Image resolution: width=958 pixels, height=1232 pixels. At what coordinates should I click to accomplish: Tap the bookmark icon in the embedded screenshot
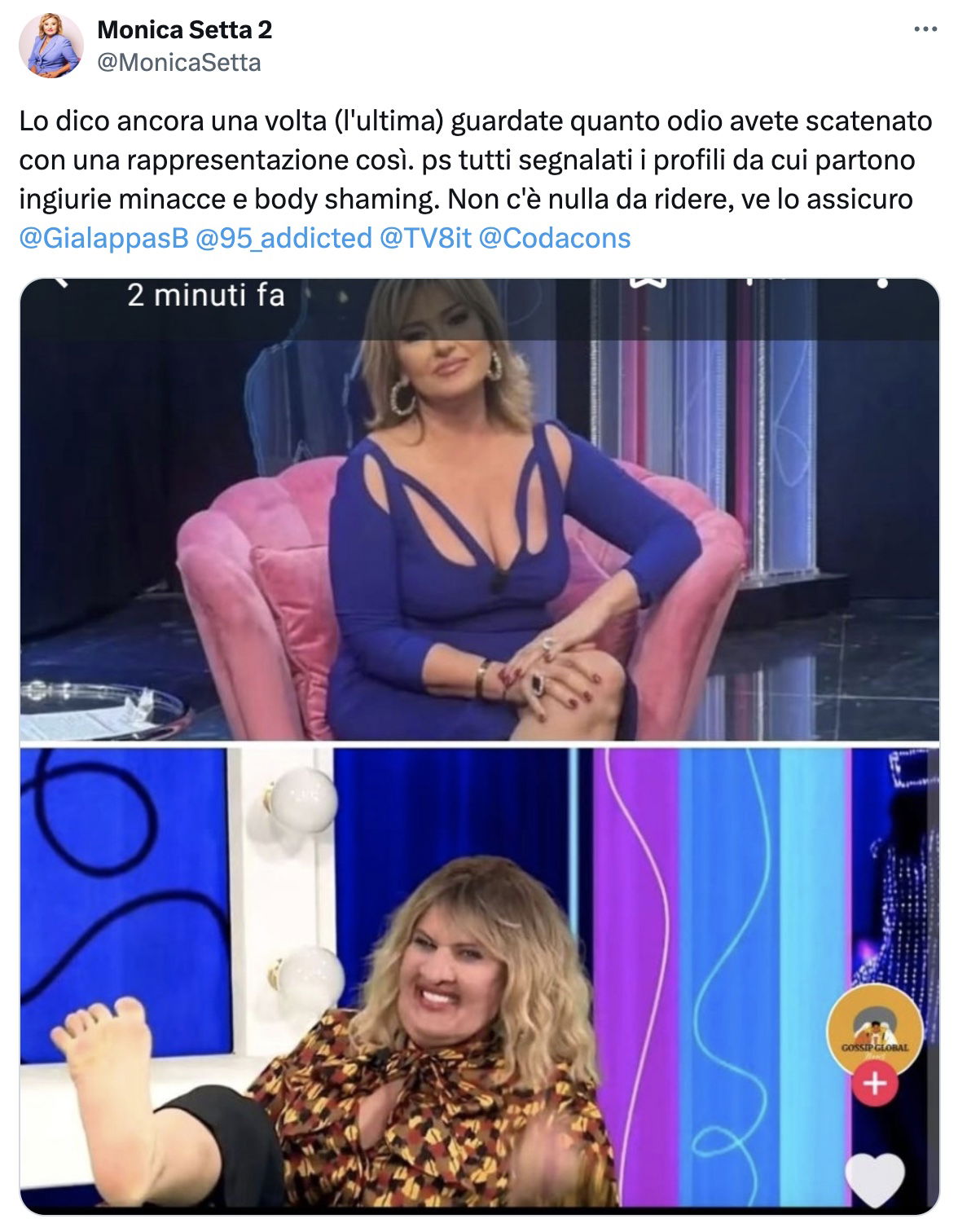648,282
